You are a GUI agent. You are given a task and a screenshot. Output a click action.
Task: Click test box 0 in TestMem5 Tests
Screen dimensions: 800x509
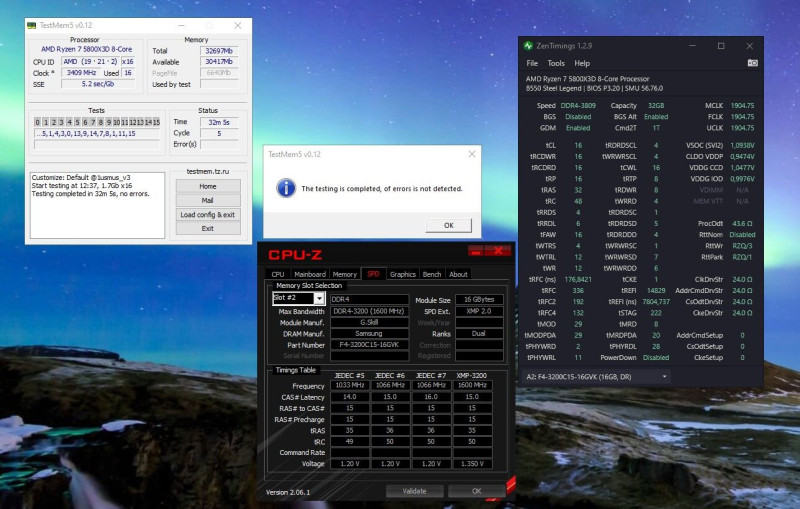37,122
